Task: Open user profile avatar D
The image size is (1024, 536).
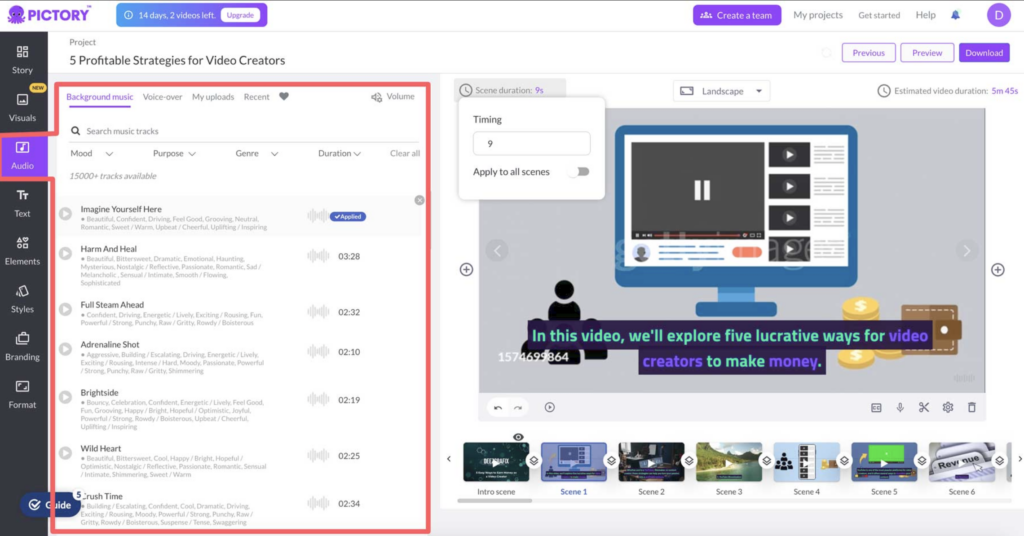Action: pyautogui.click(x=998, y=15)
